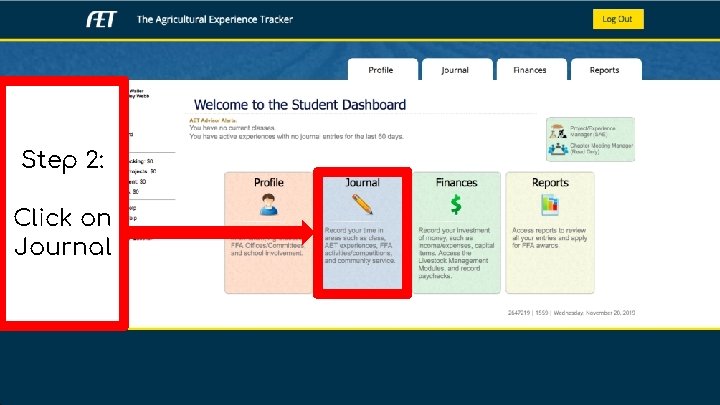Click the Reports bar chart icon
The height and width of the screenshot is (405, 720).
(550, 205)
